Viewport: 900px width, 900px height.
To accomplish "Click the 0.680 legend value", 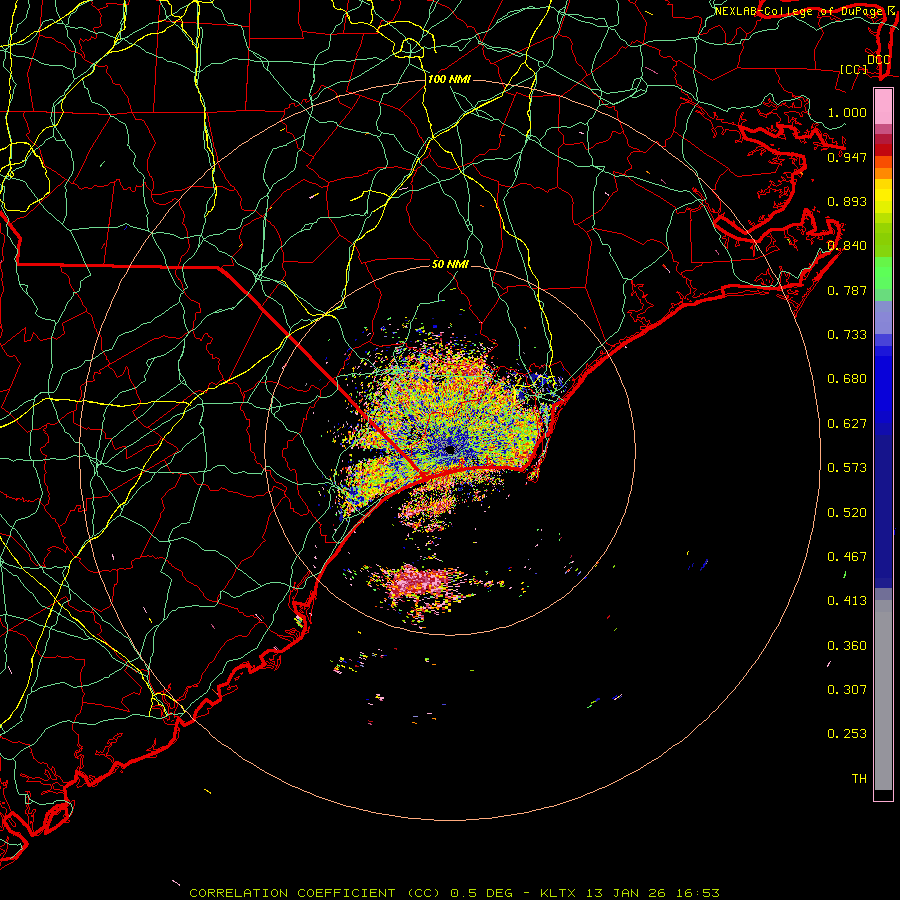I will 847,379.
